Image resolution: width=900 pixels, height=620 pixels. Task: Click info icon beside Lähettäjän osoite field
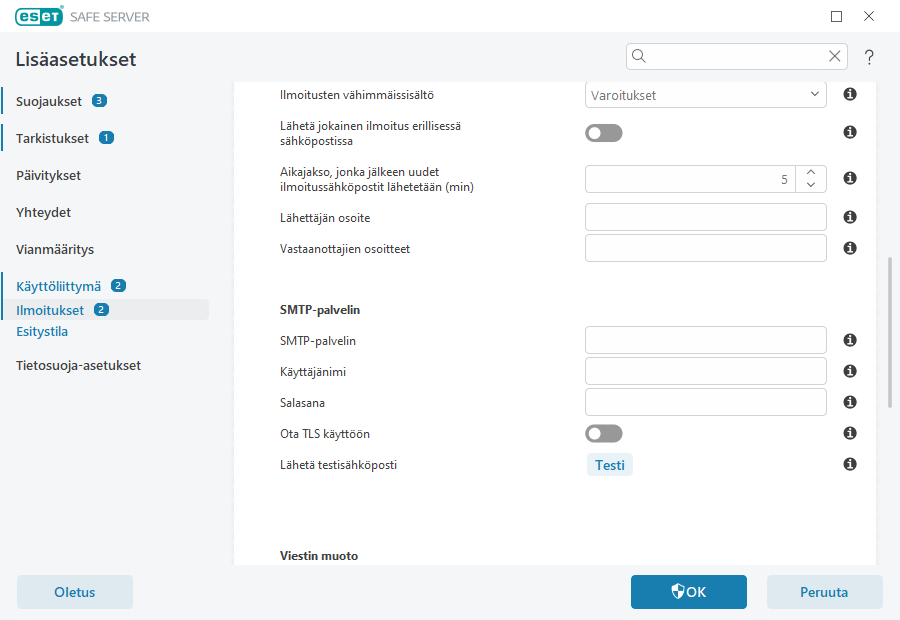click(x=850, y=217)
